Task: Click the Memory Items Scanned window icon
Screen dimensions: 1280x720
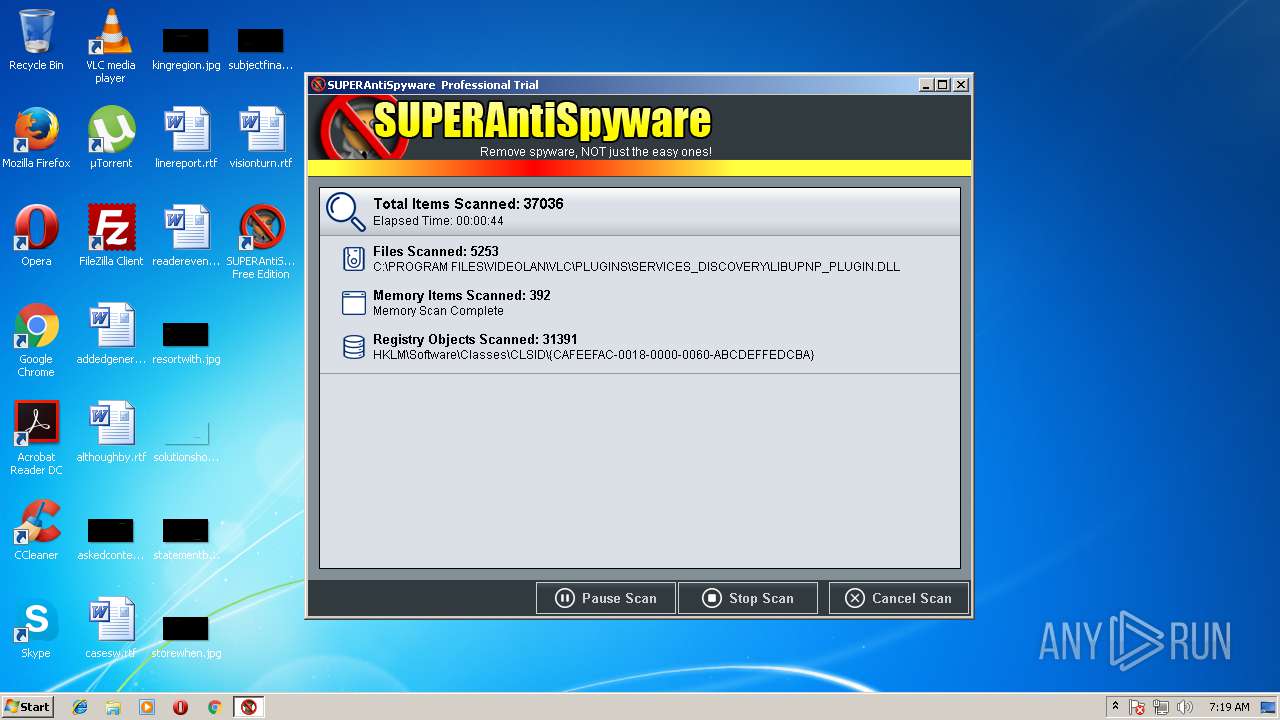Action: coord(353,303)
